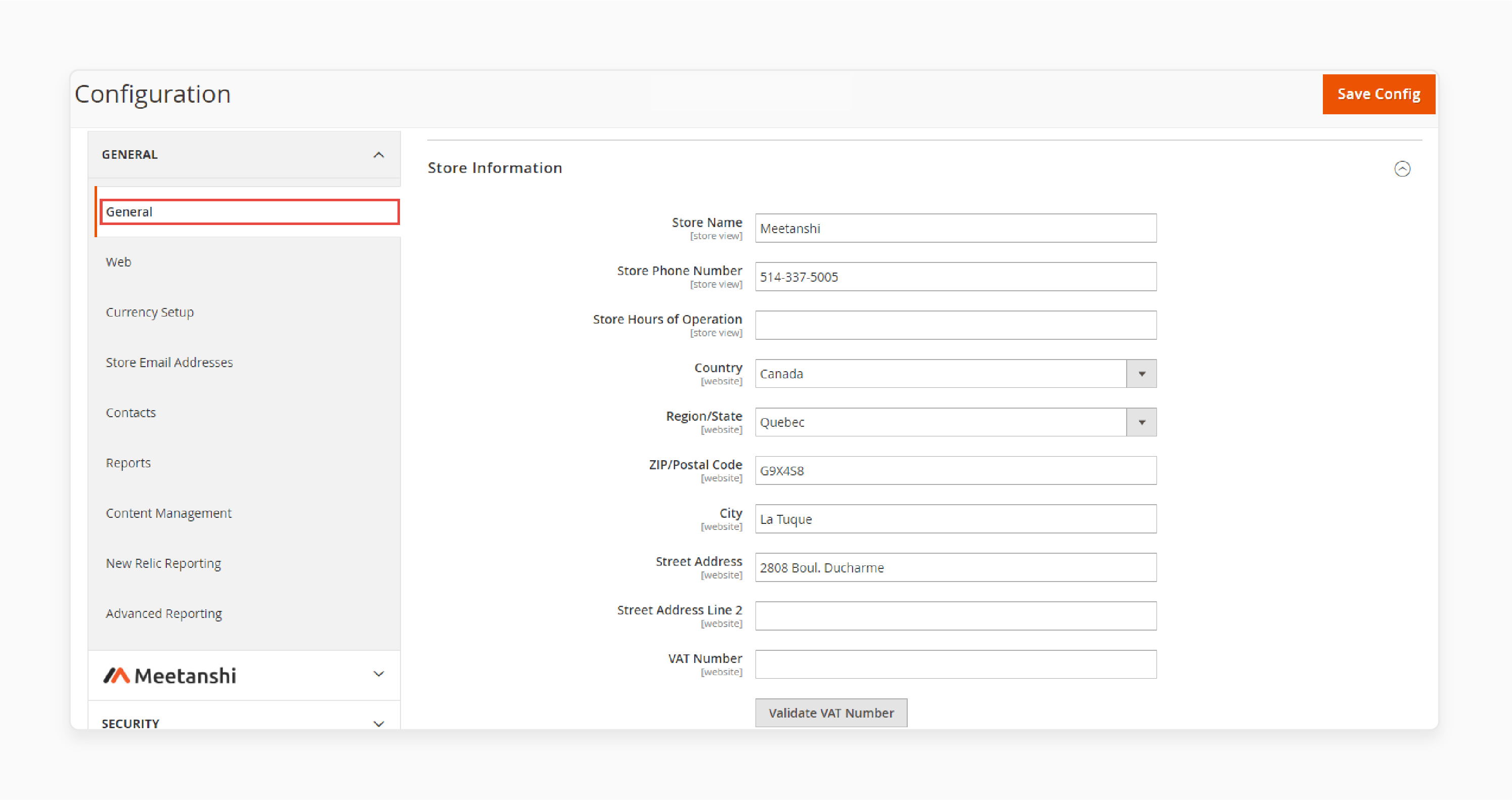The width and height of the screenshot is (1512, 800).
Task: Click the Store Name input field
Action: tap(956, 229)
